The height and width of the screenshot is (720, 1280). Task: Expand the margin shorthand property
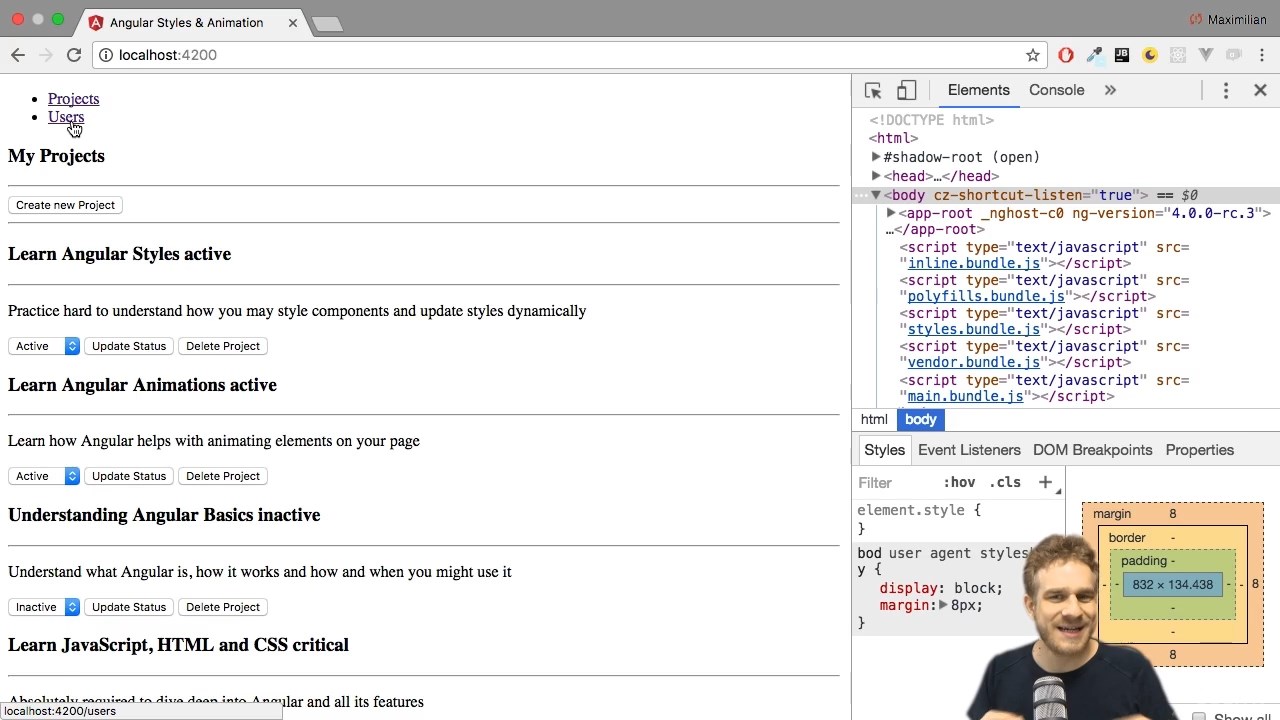pyautogui.click(x=941, y=605)
